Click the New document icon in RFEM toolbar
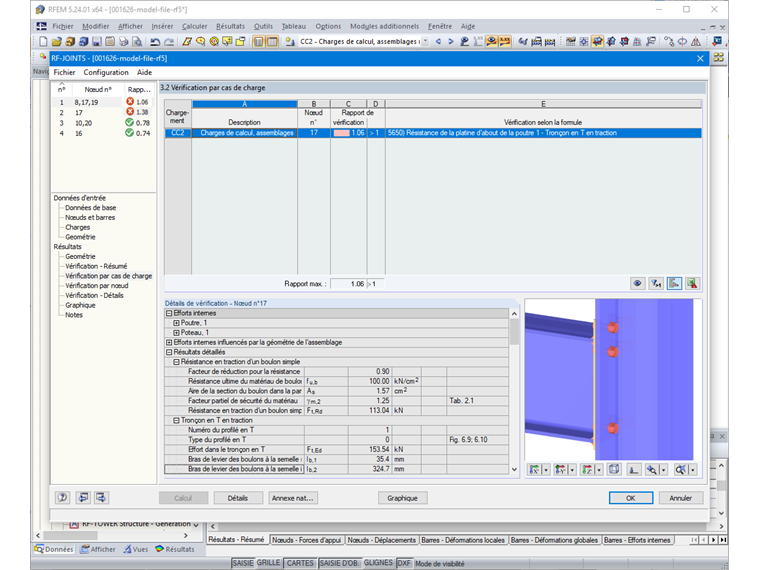Image resolution: width=760 pixels, height=570 pixels. pos(44,42)
